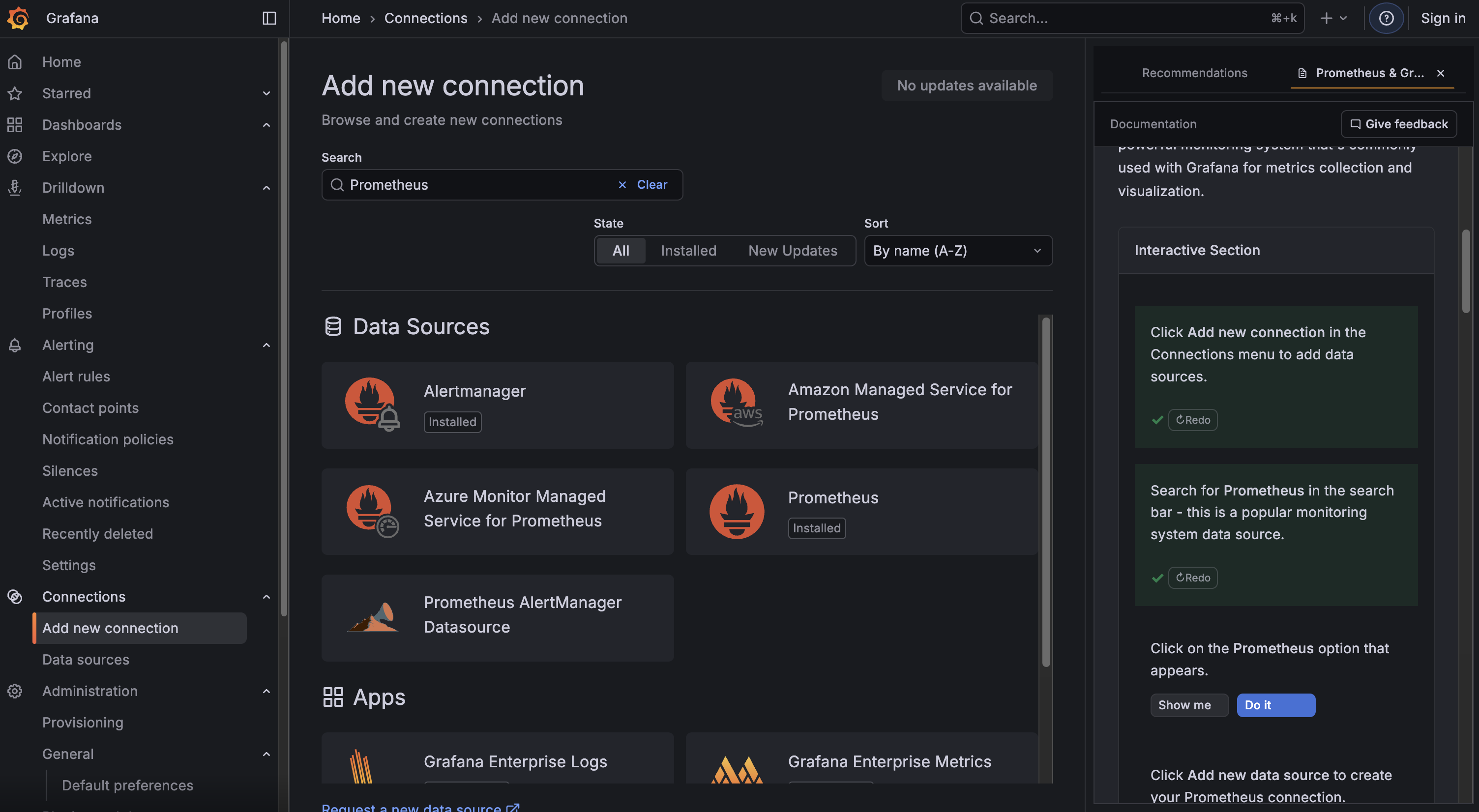The height and width of the screenshot is (812, 1479).
Task: Toggle the sidebar panel layout button
Action: 268,18
